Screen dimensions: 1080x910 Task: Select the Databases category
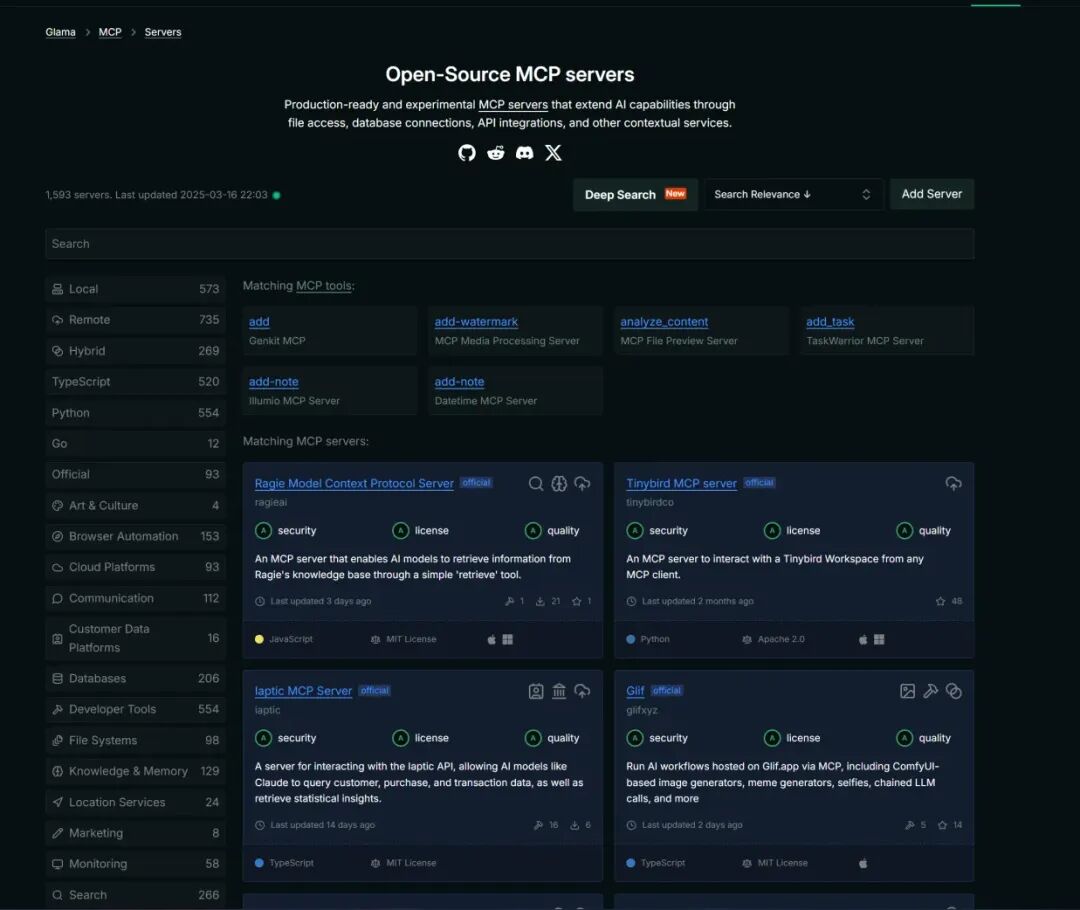click(x=136, y=679)
